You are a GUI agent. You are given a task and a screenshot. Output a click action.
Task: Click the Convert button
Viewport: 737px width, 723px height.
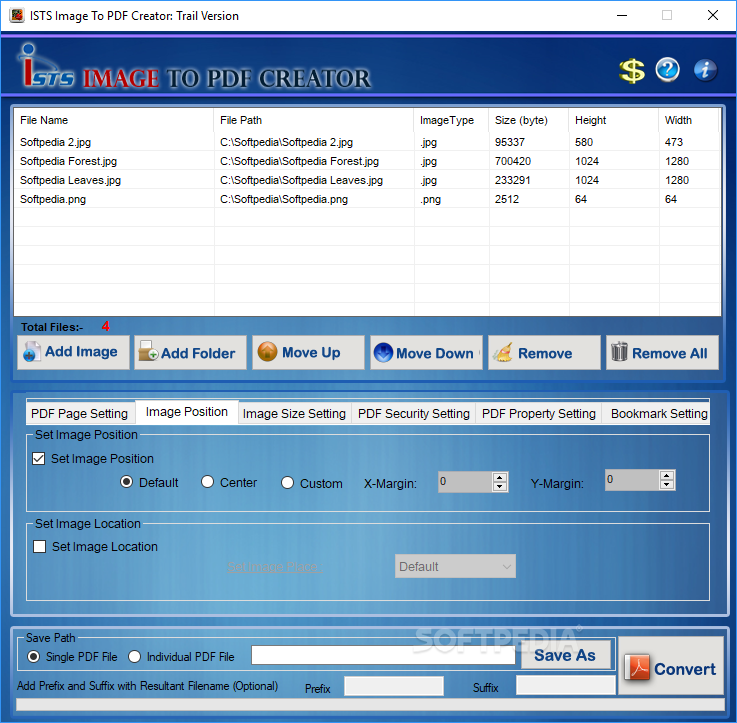point(671,666)
